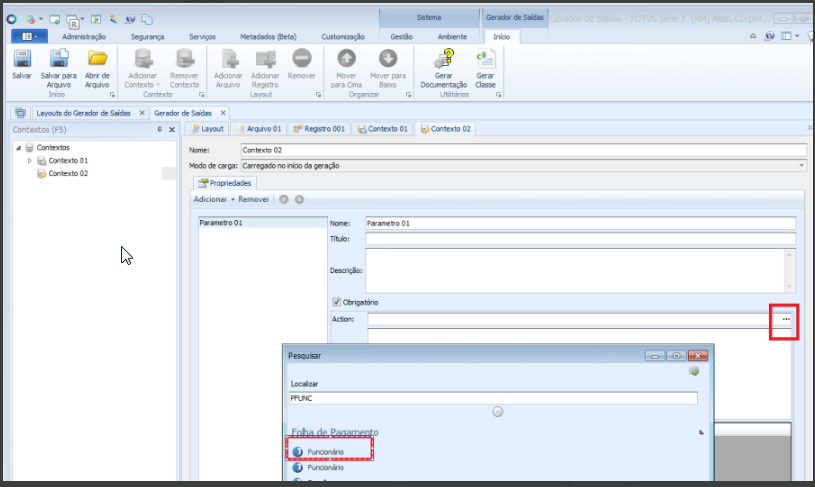Image resolution: width=815 pixels, height=487 pixels.
Task: Toggle the Obrigatório checkbox
Action: point(337,302)
